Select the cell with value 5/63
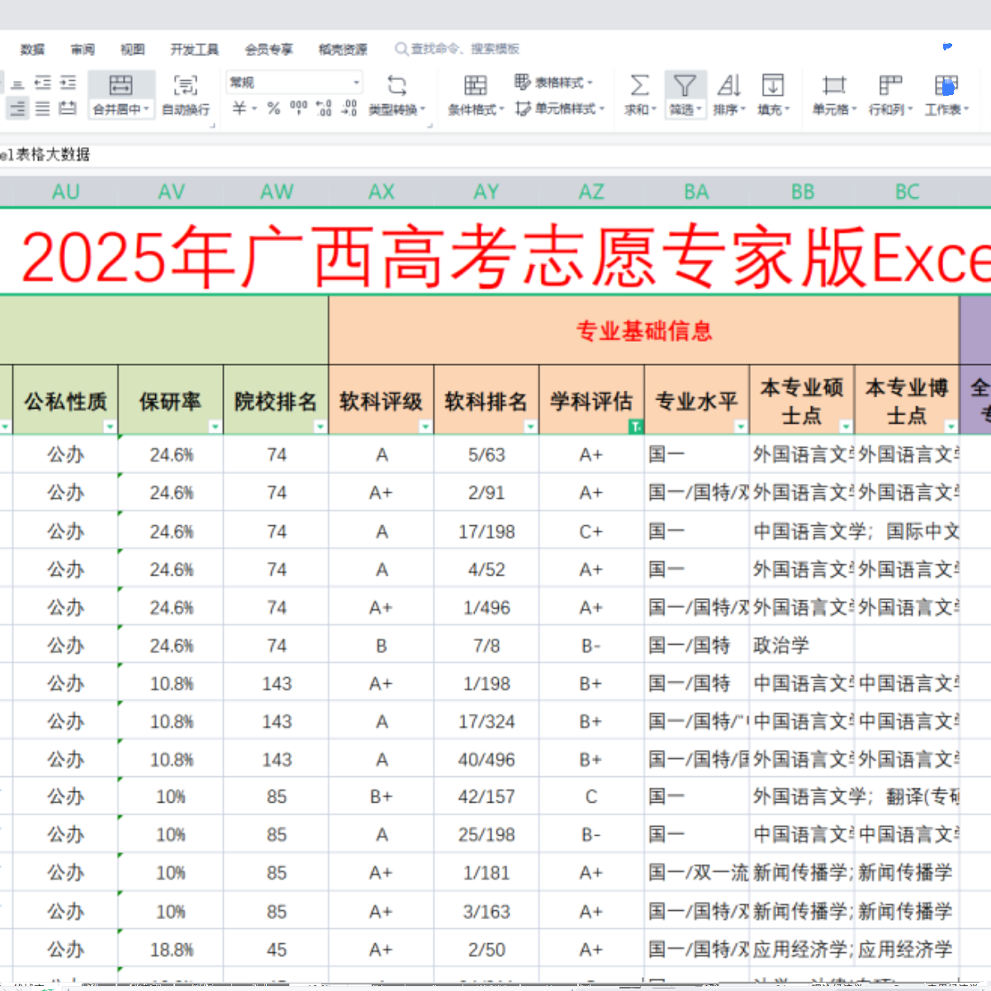Screen dimensions: 991x991 [487, 454]
